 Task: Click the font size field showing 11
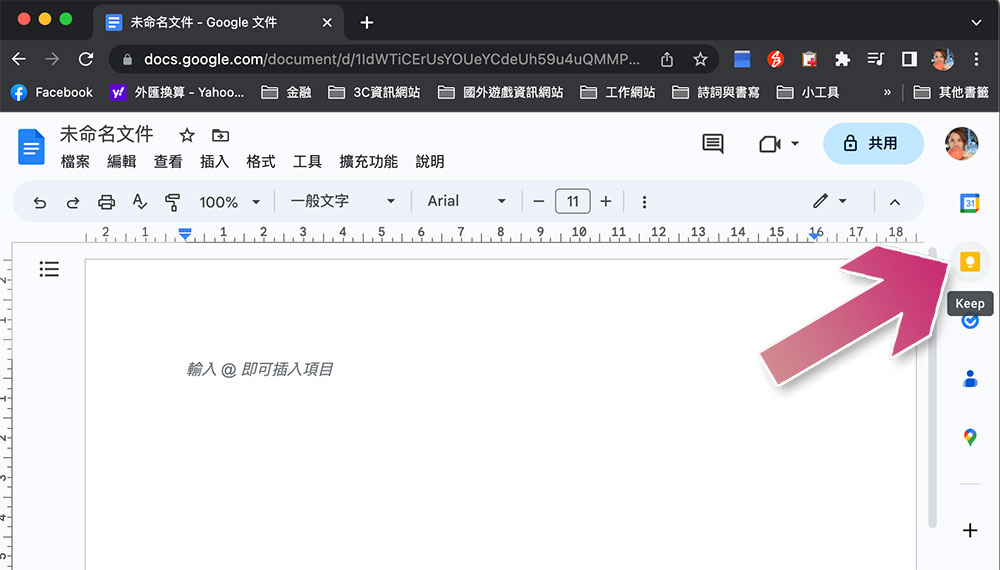tap(573, 201)
